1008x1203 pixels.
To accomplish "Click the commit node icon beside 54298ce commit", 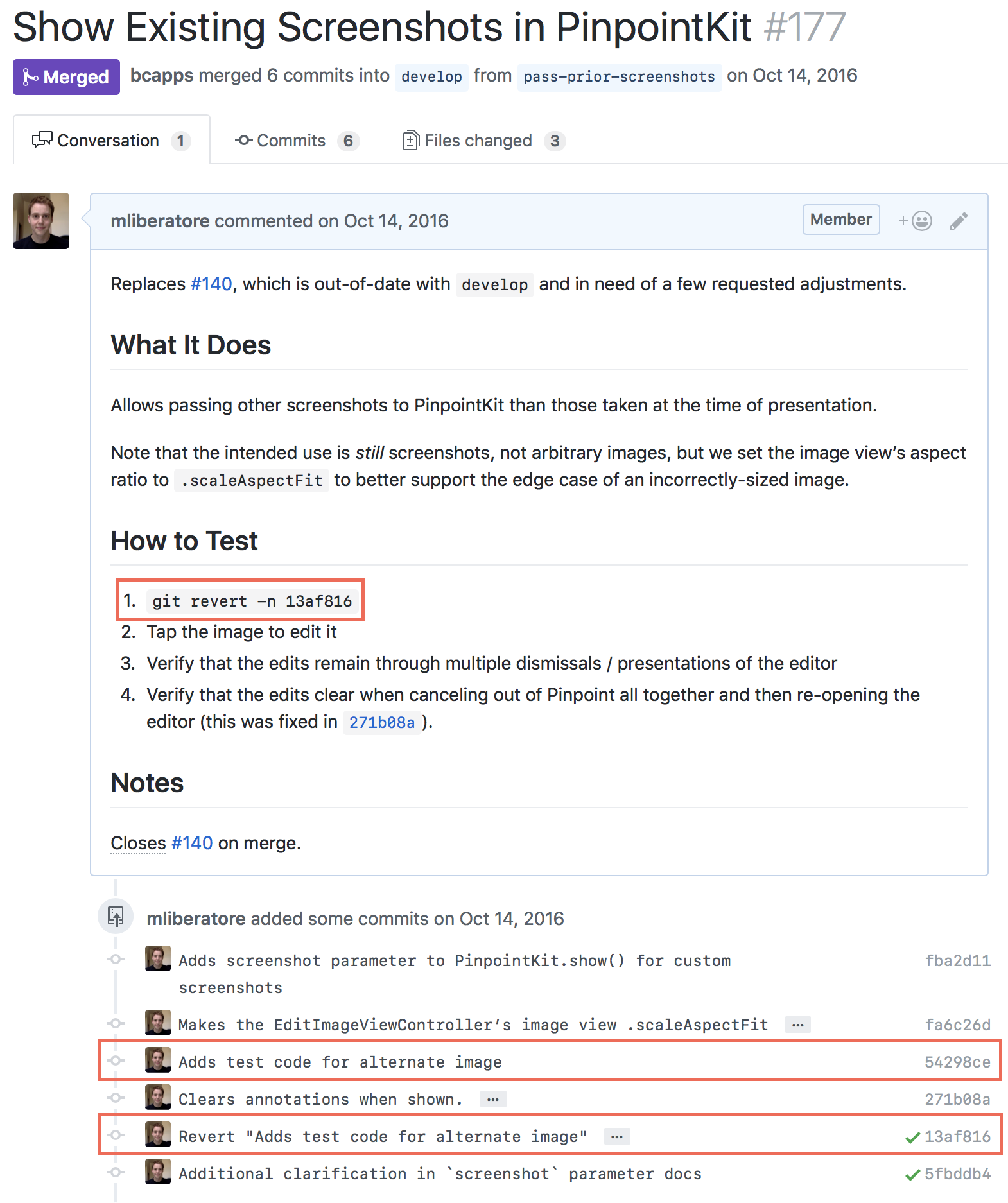I will [116, 1060].
